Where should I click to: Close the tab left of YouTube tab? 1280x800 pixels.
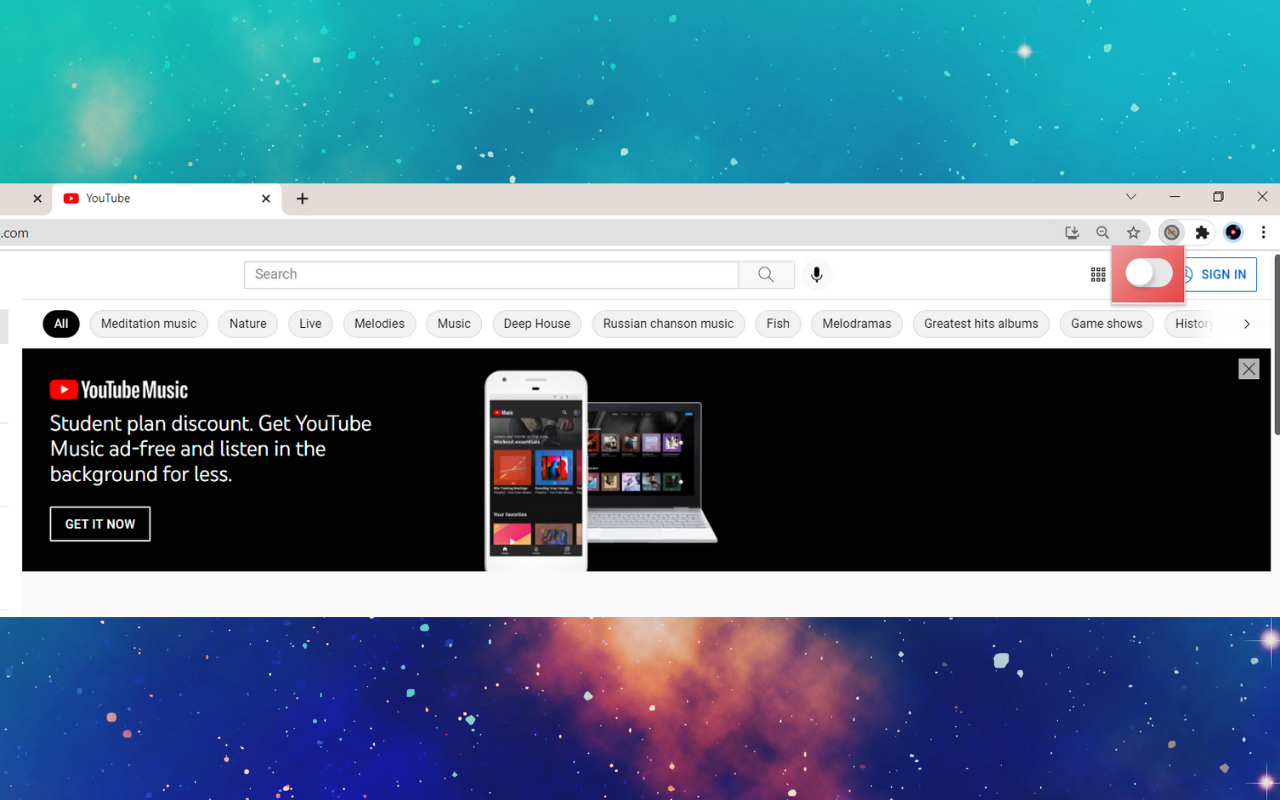click(37, 199)
